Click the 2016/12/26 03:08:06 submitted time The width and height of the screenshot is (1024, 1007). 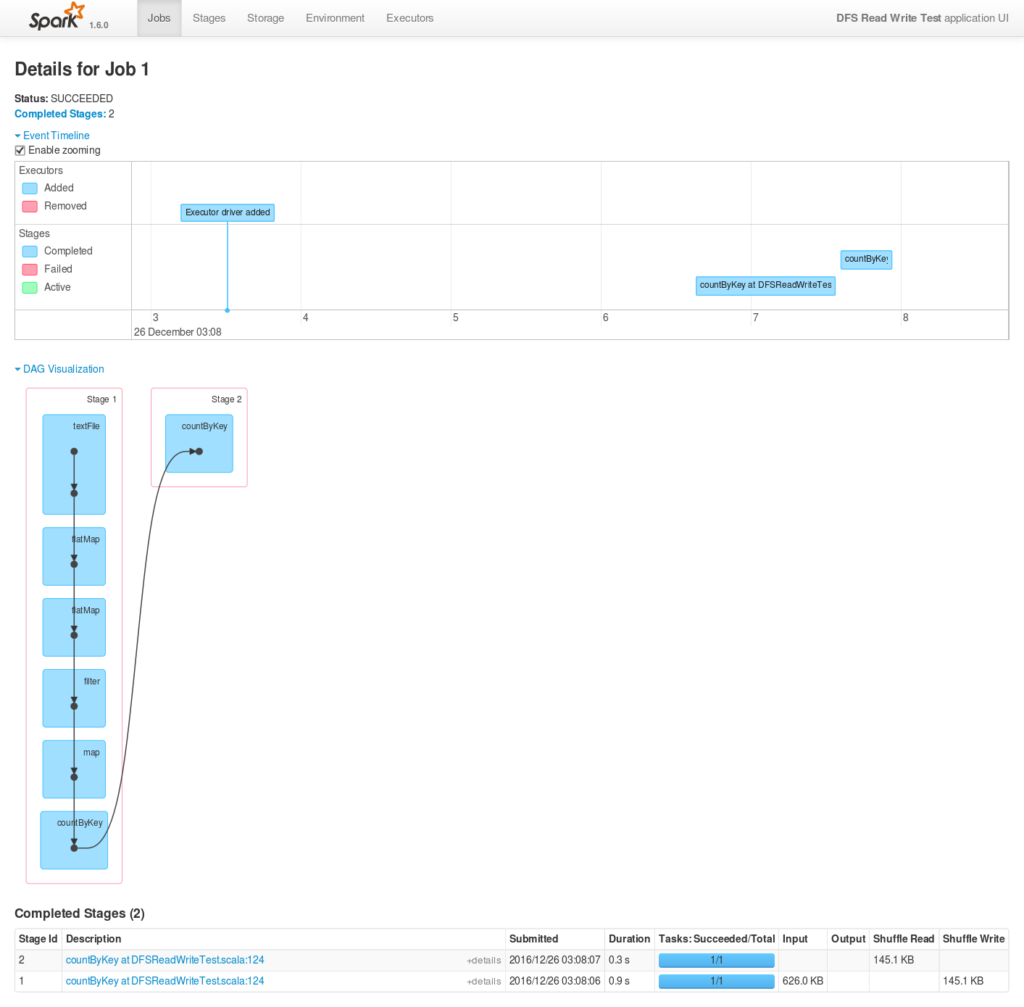point(554,981)
